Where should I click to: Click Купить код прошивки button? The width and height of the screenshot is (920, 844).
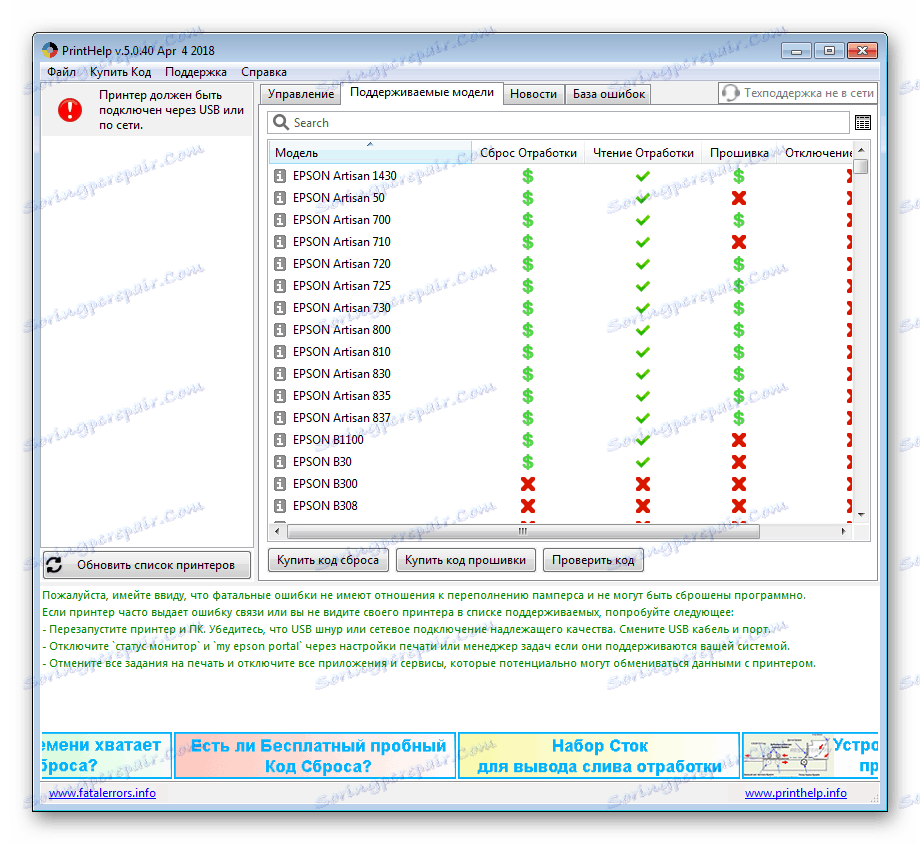pyautogui.click(x=465, y=560)
